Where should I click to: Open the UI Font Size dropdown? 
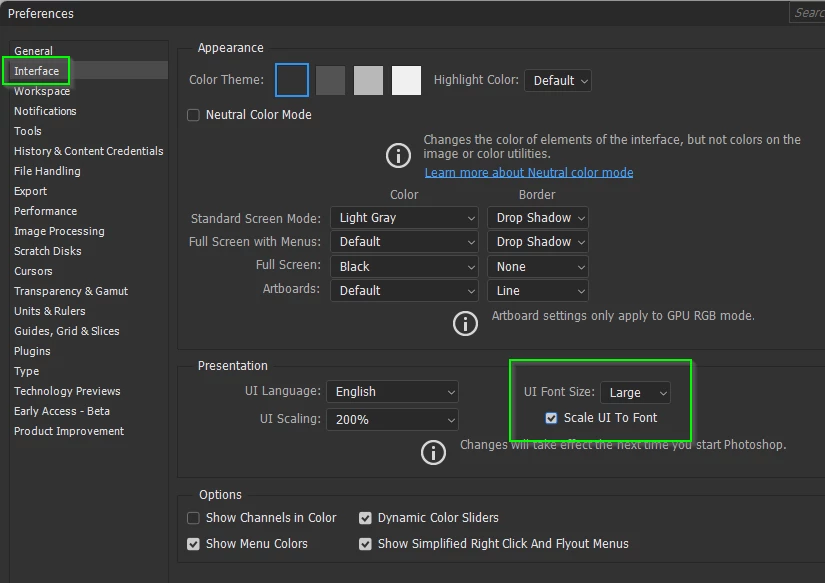pos(635,393)
